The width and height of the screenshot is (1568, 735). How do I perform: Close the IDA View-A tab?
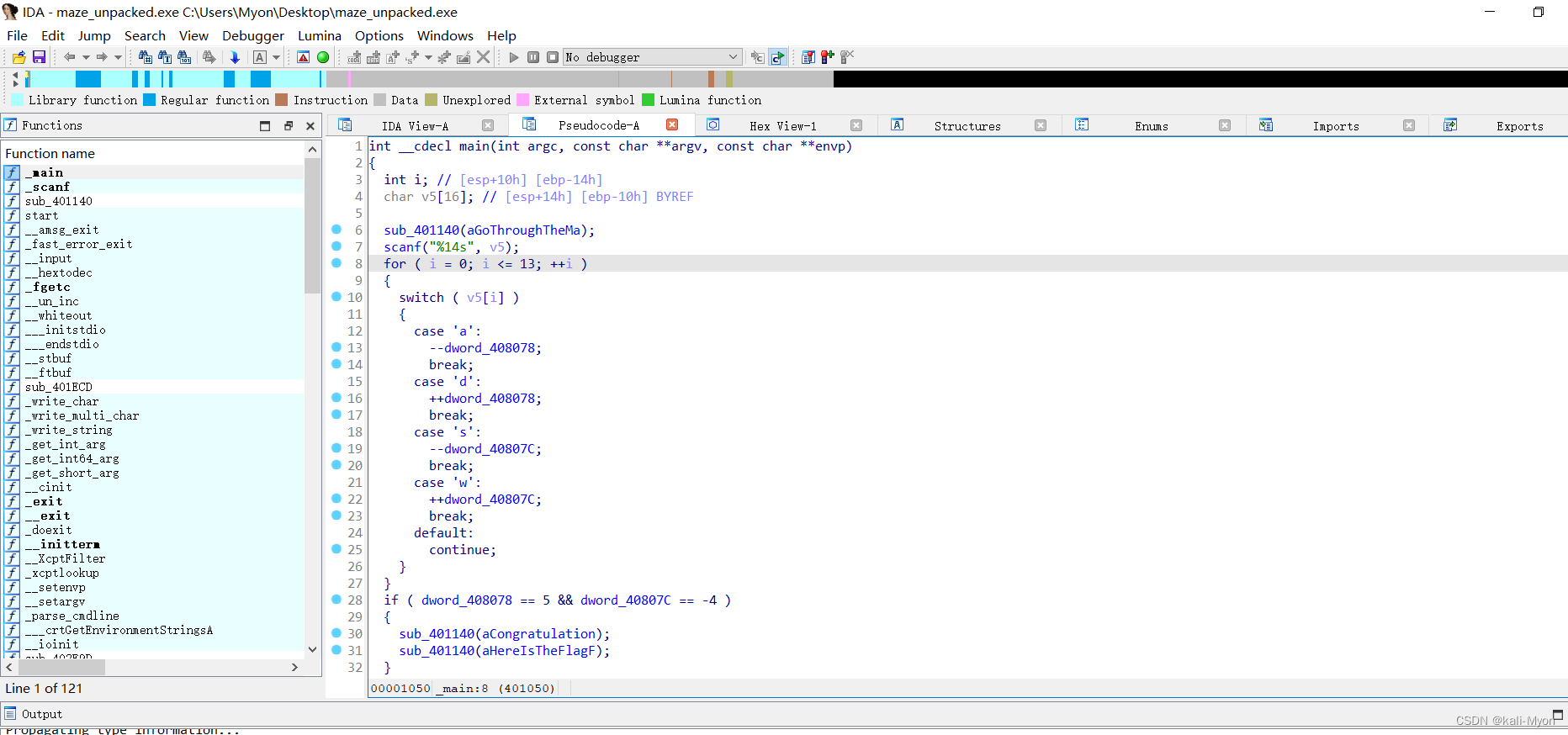488,125
